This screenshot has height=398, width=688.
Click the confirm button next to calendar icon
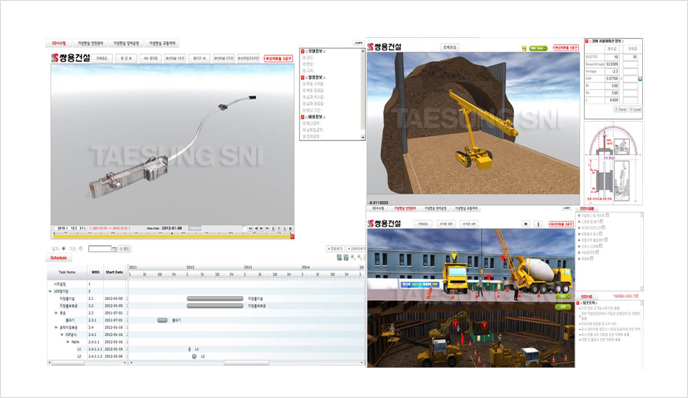[x=125, y=249]
